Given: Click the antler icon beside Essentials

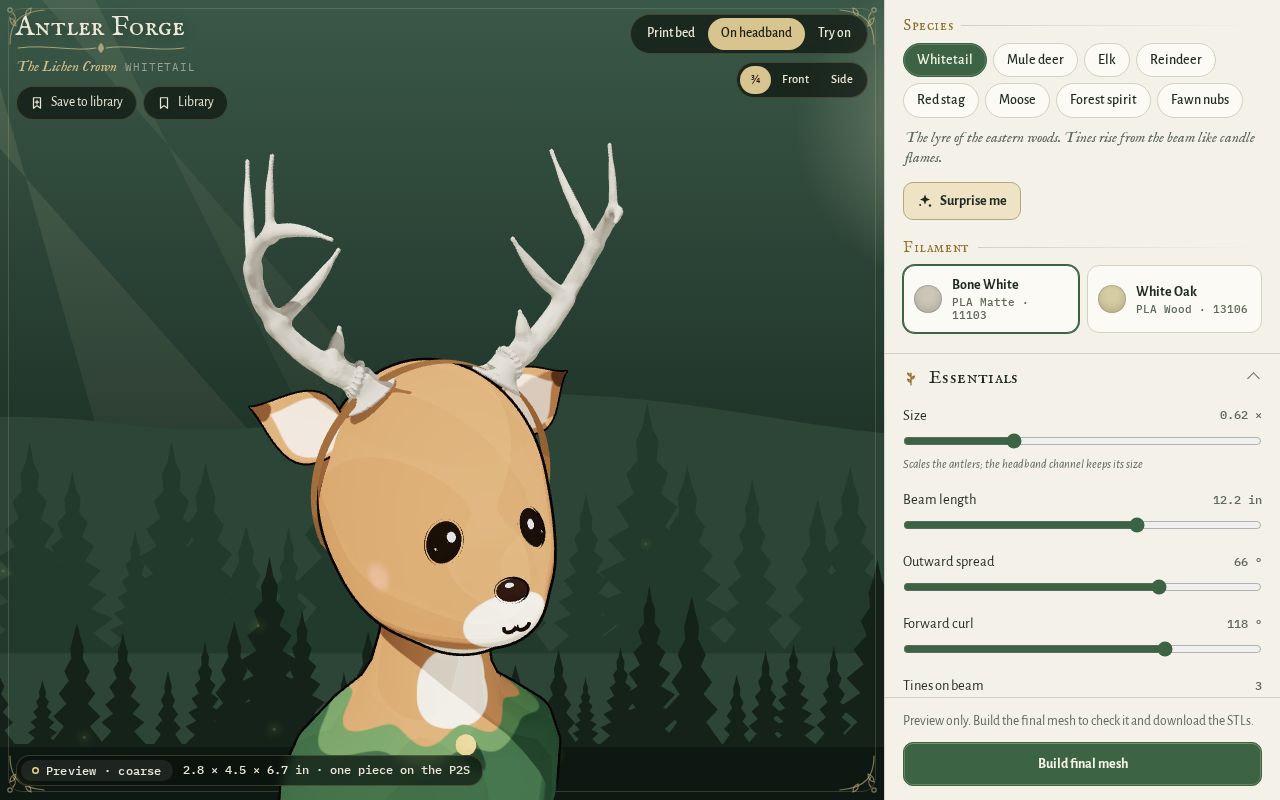Looking at the screenshot, I should [911, 378].
